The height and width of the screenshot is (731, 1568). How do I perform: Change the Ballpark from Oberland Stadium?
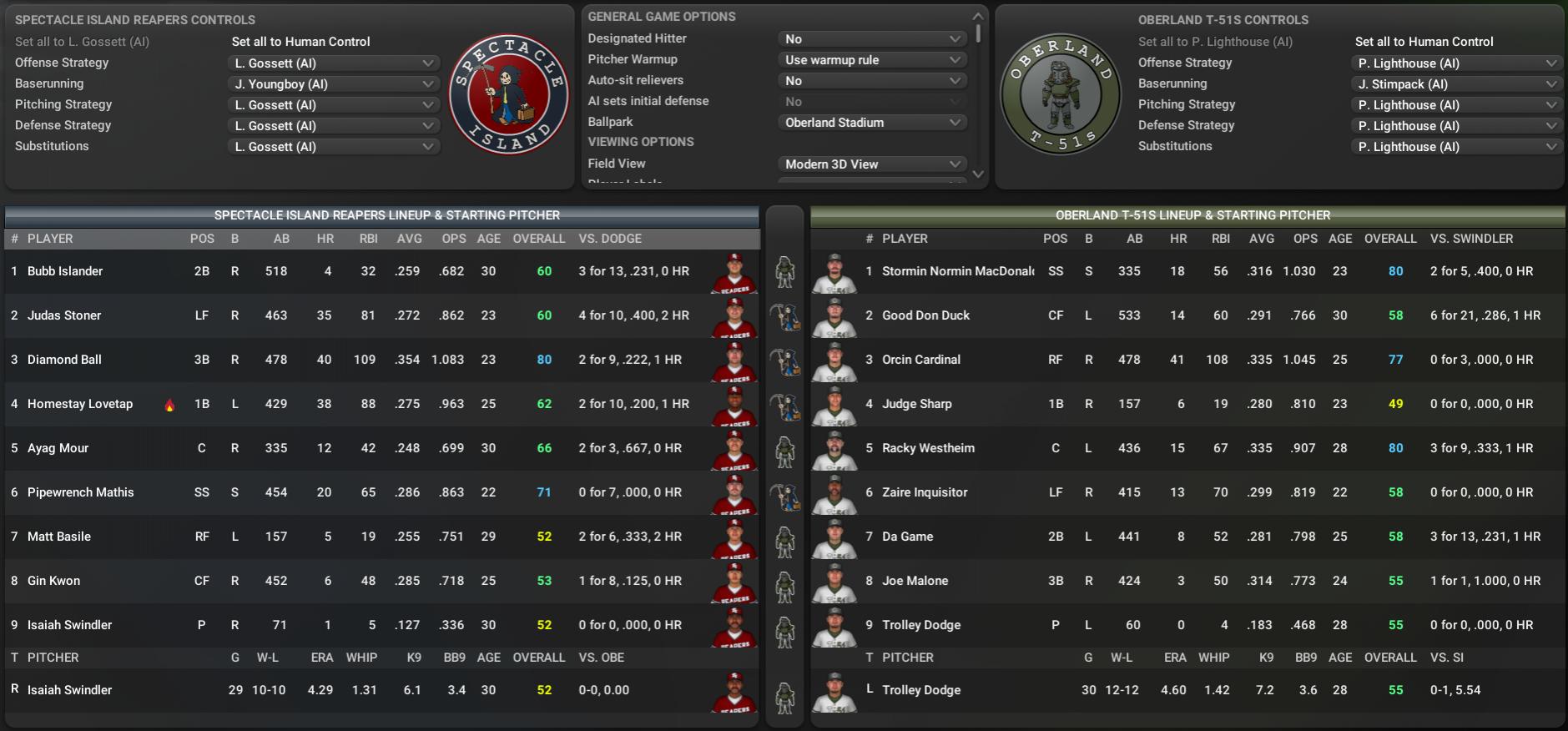[x=872, y=123]
